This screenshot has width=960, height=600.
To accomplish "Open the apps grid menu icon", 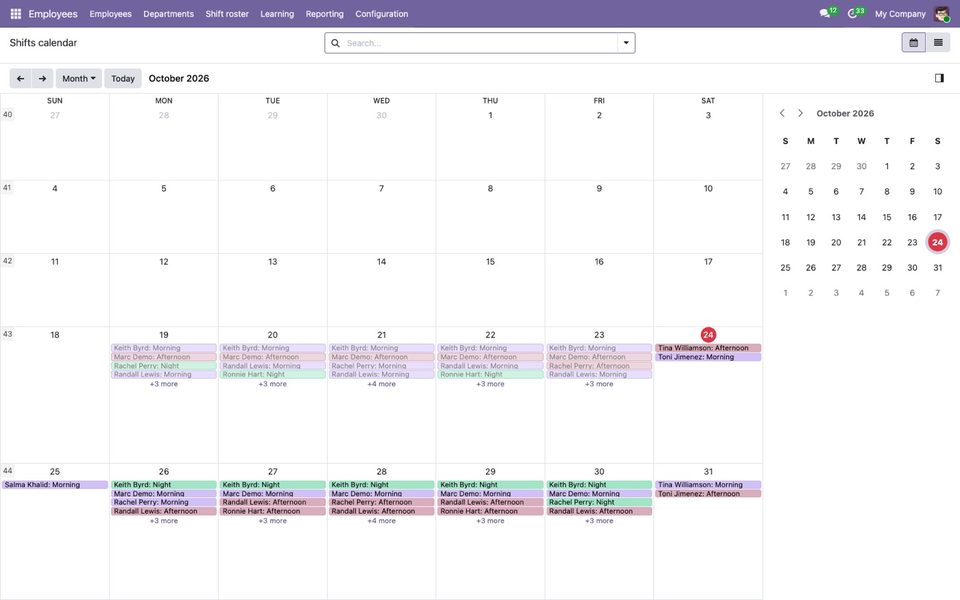I will pos(16,13).
